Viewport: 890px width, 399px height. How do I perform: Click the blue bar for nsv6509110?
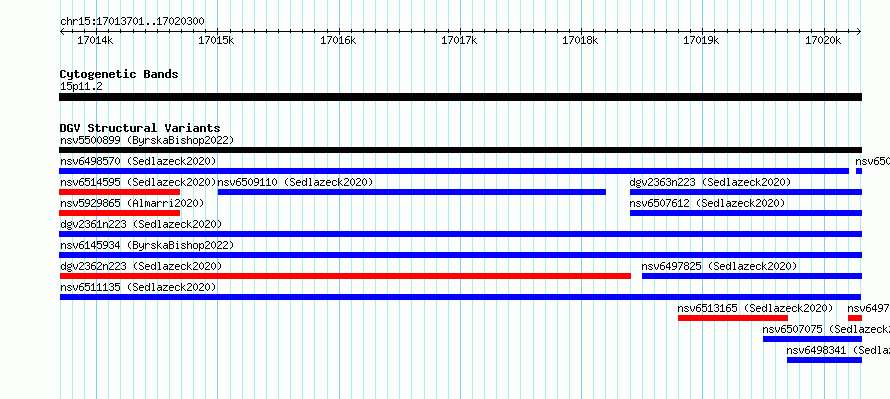[412, 192]
